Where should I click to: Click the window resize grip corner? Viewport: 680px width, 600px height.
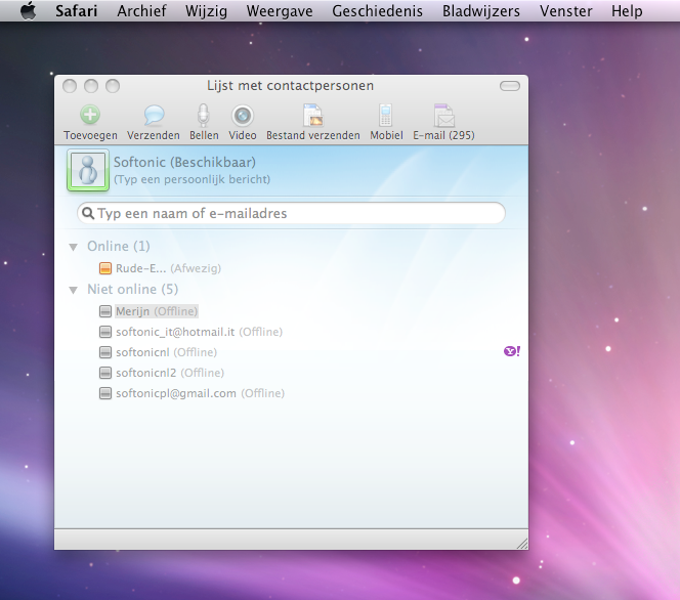[522, 544]
